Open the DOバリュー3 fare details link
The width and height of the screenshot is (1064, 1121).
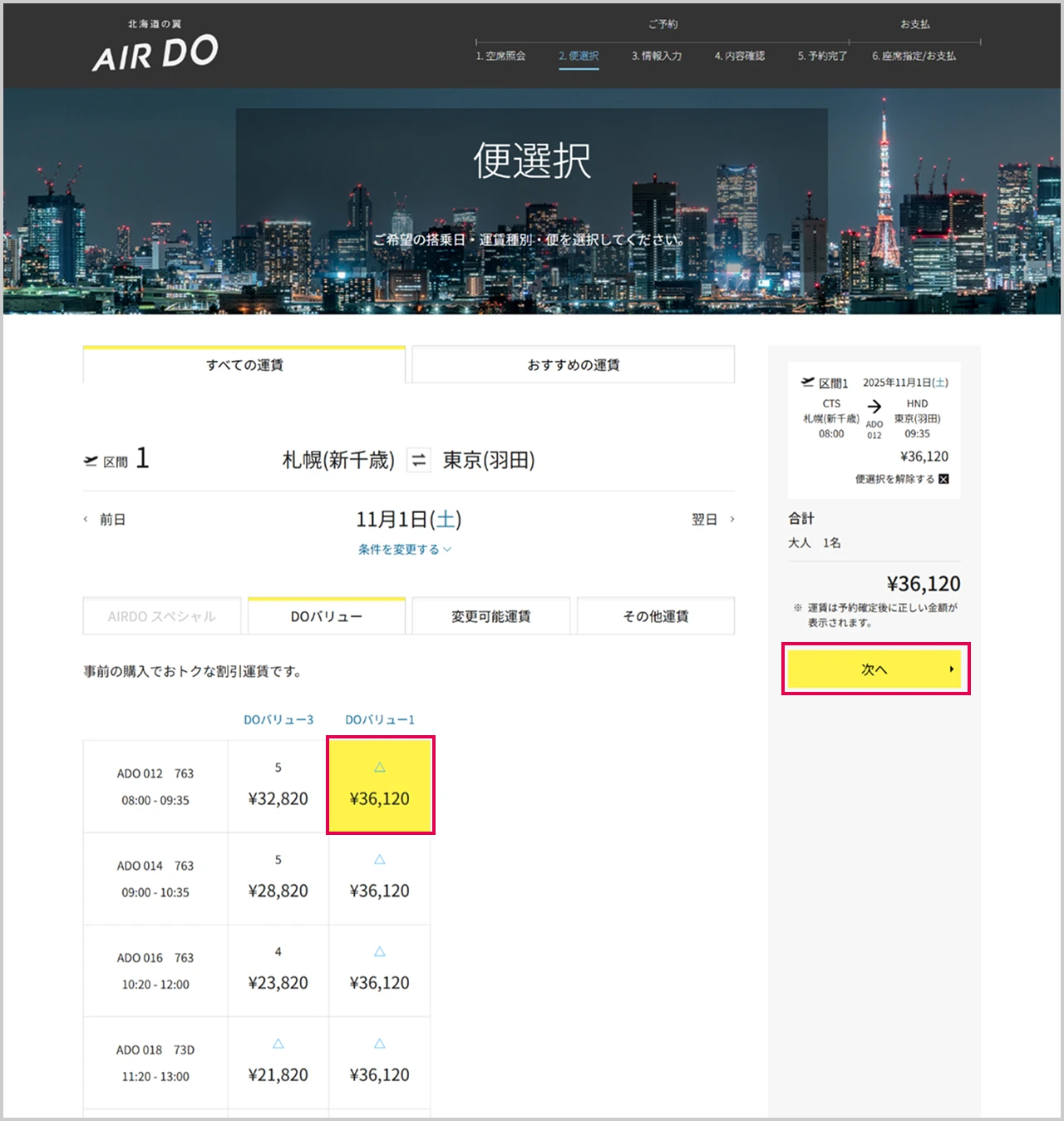278,719
